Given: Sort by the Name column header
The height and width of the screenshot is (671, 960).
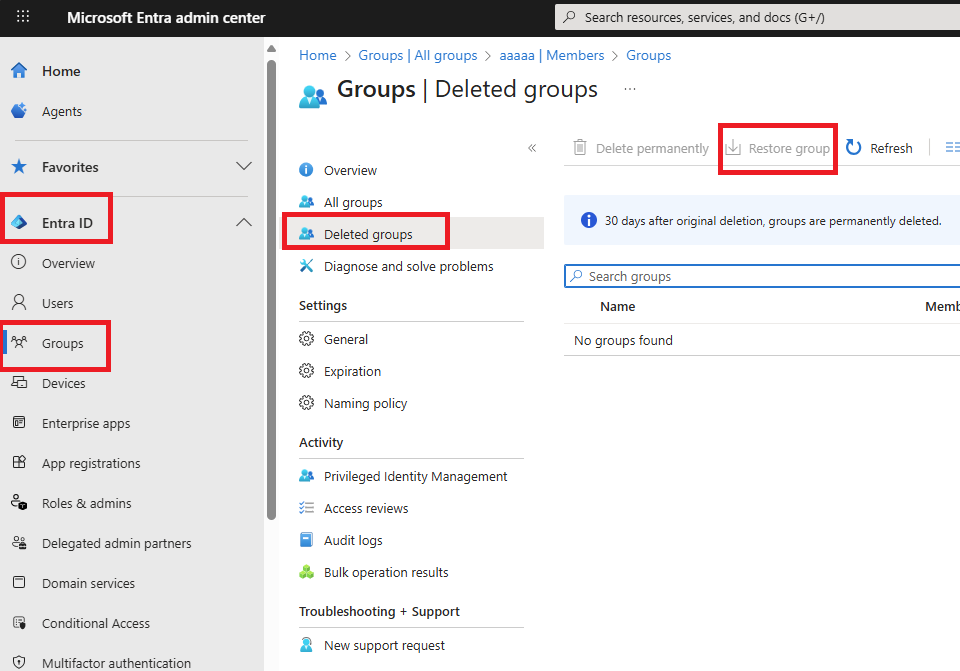Looking at the screenshot, I should (x=617, y=306).
